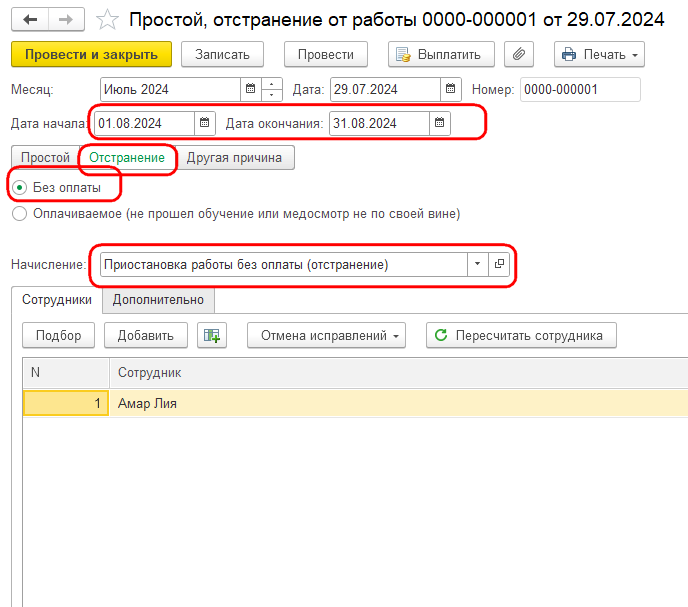The image size is (688, 607).
Task: Click the Дата окончания field 31.08.2024
Action: click(x=380, y=123)
